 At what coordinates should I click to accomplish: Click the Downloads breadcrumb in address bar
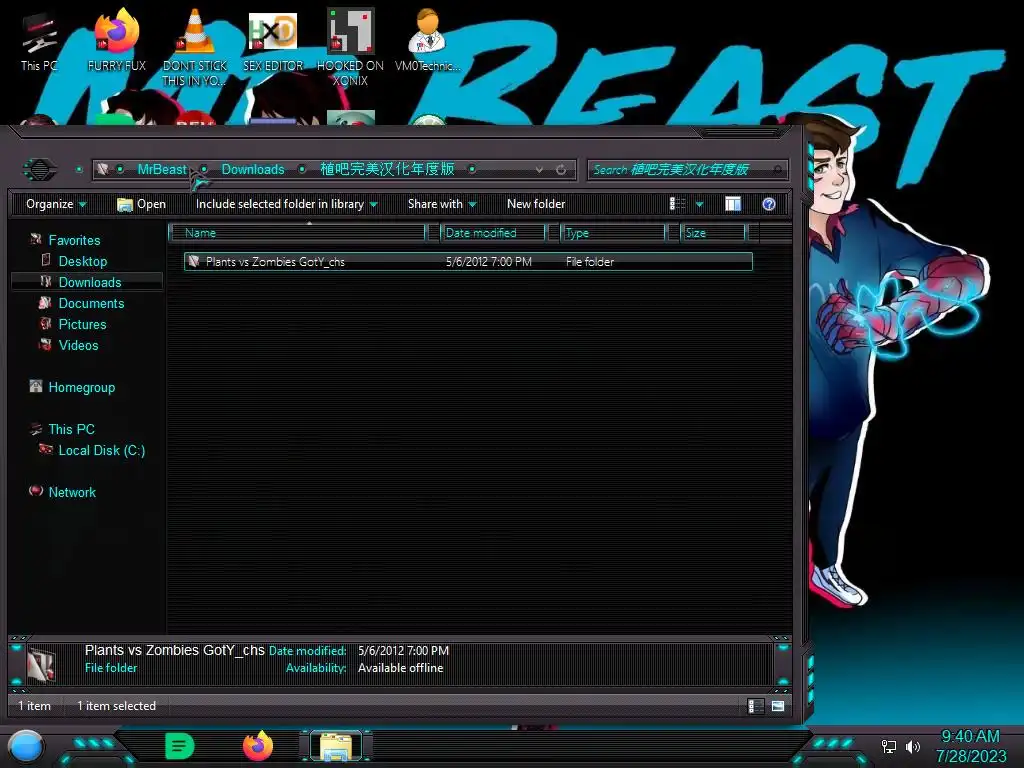pyautogui.click(x=253, y=169)
